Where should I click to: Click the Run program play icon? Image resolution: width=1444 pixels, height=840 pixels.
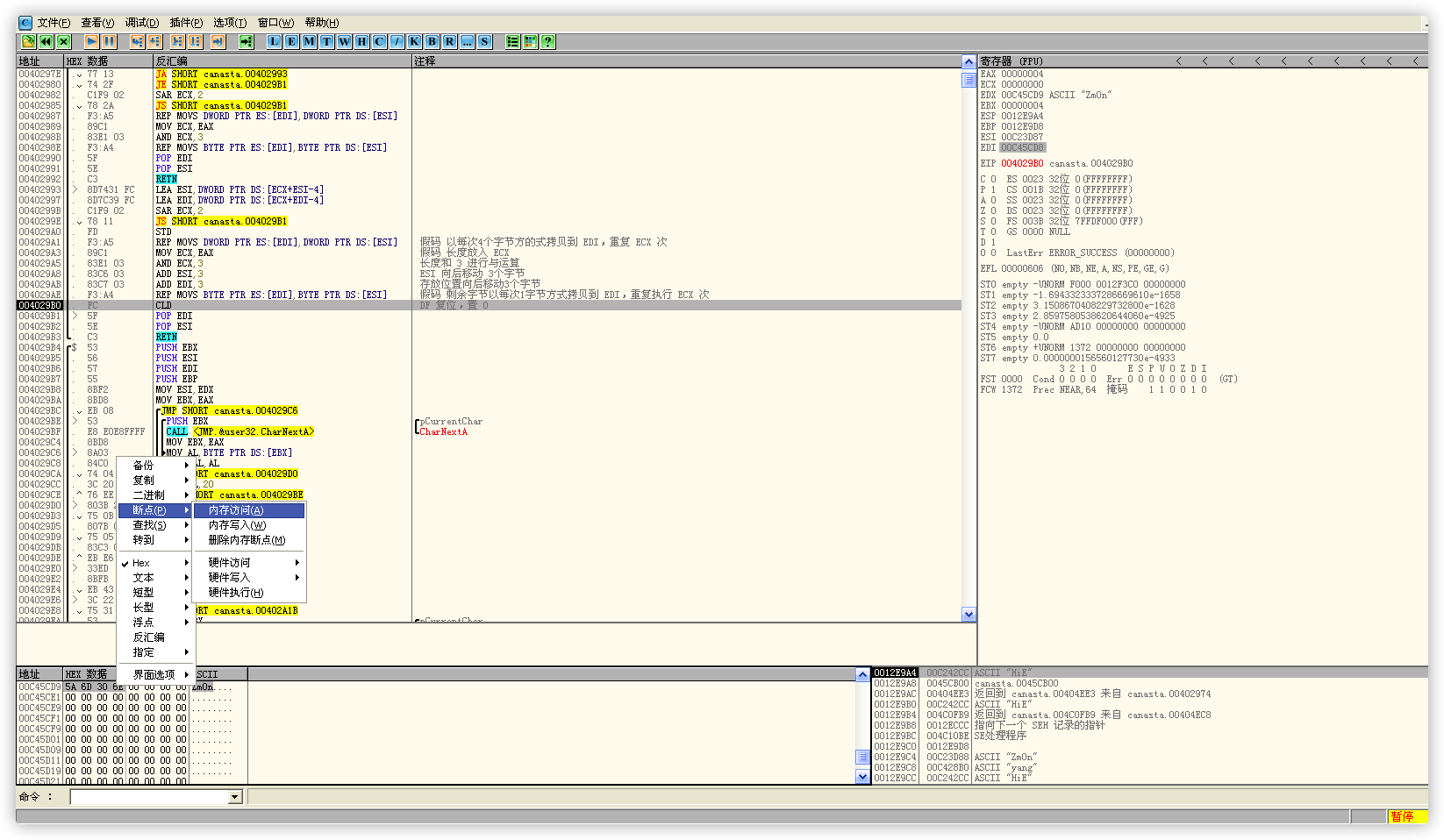point(91,41)
